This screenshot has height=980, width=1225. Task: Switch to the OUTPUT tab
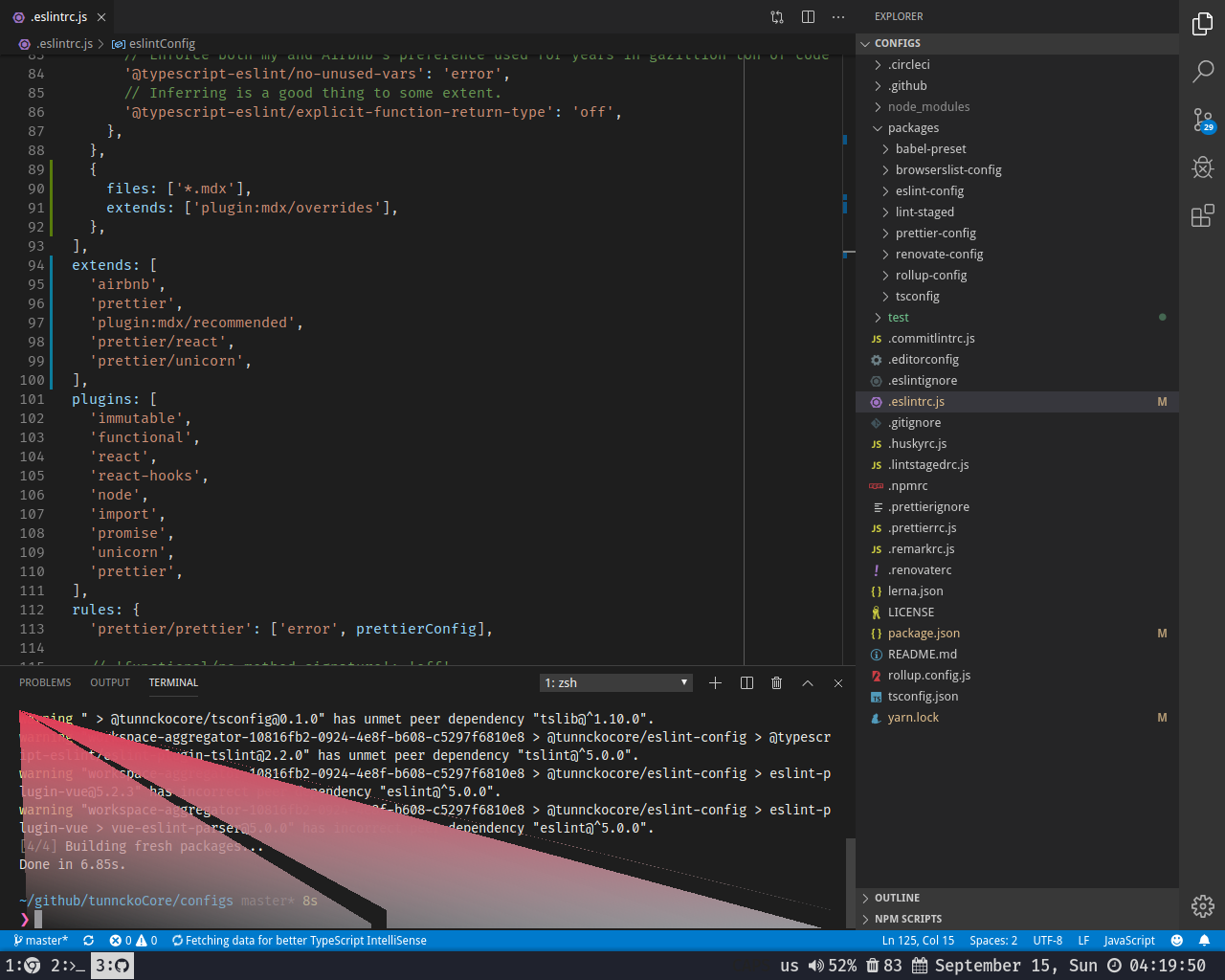(x=109, y=682)
